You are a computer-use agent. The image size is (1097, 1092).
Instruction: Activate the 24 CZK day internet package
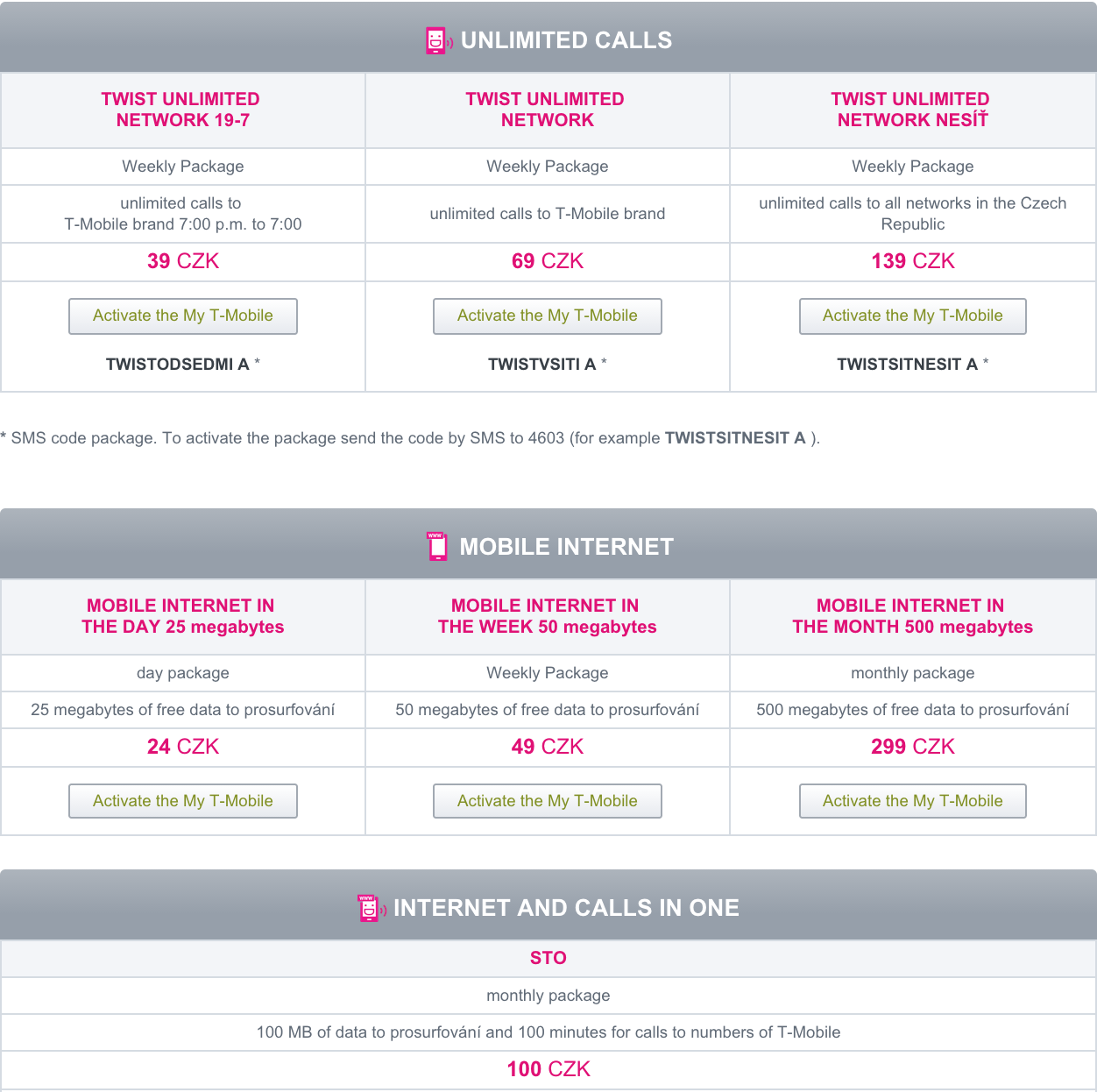coord(183,801)
